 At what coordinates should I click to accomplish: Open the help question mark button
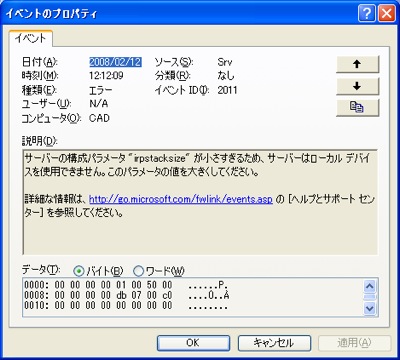367,14
